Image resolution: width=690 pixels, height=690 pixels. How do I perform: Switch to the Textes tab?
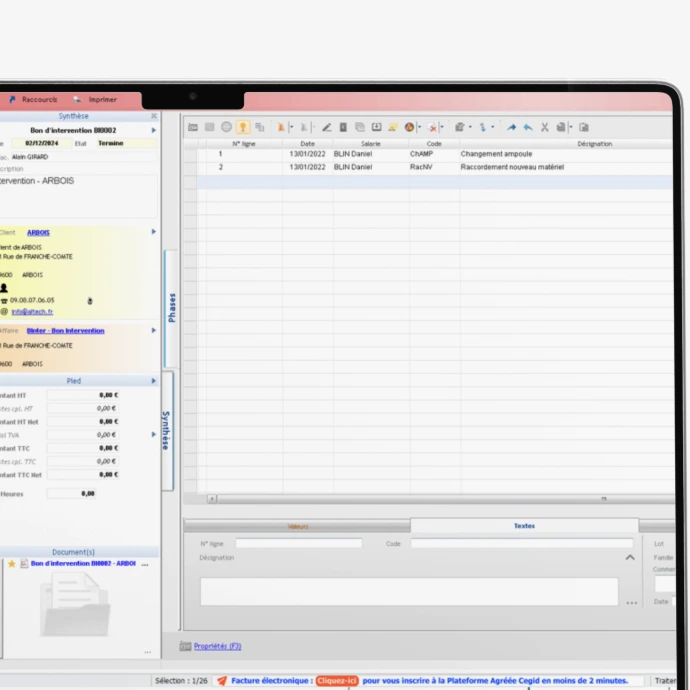(524, 526)
